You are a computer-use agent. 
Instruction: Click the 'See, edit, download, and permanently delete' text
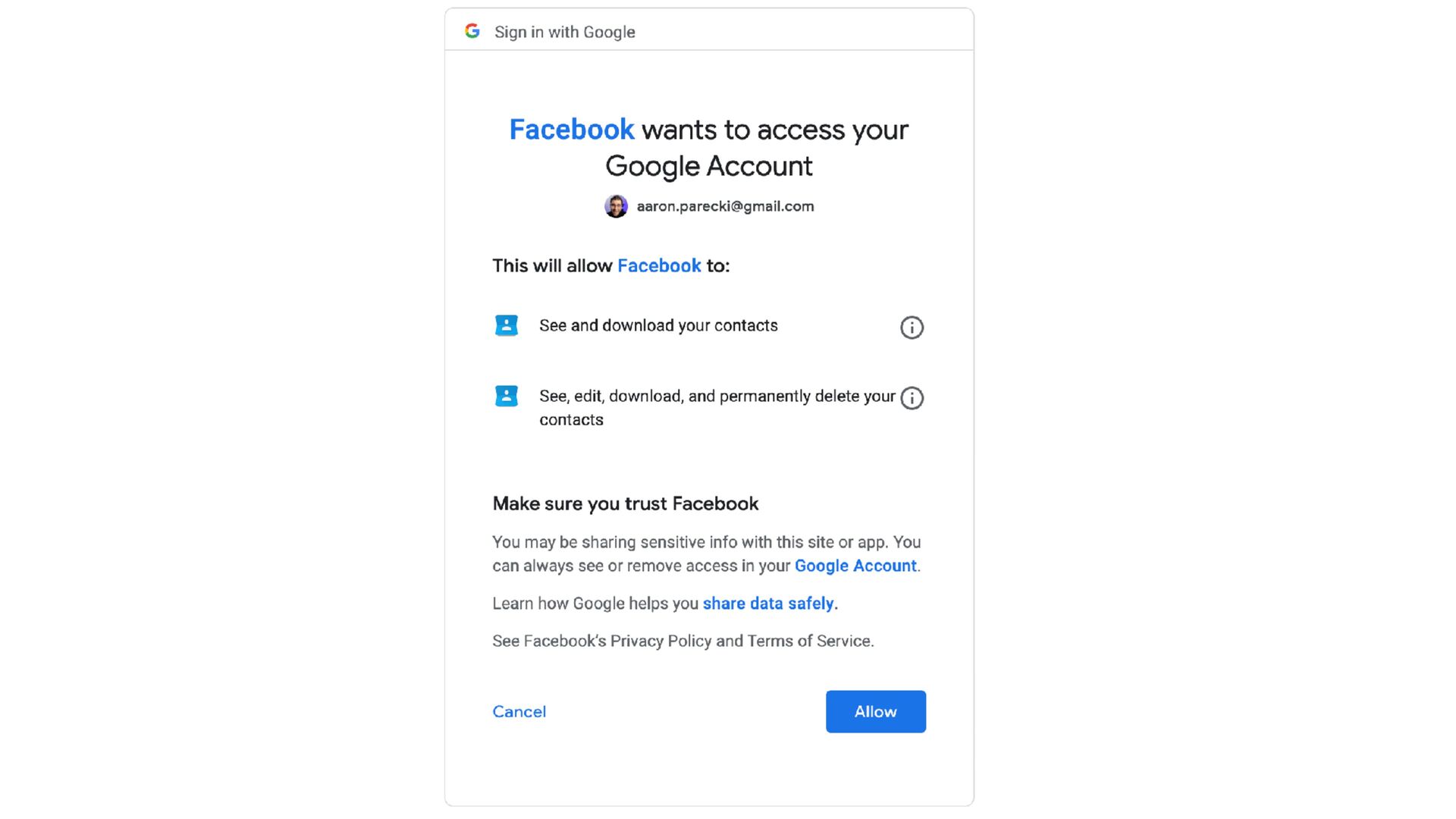[x=717, y=397]
